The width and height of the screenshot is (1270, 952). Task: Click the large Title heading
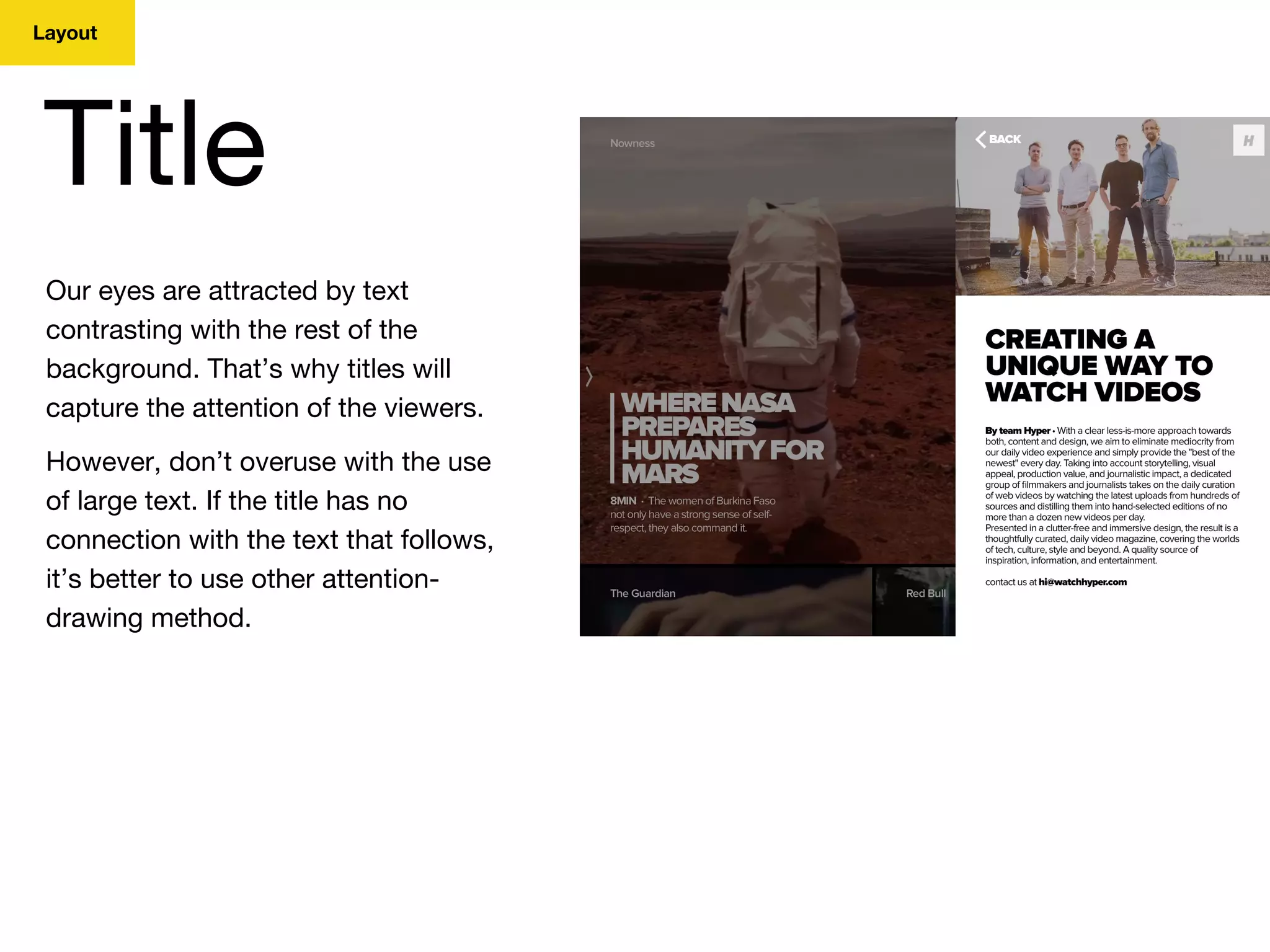[x=155, y=144]
